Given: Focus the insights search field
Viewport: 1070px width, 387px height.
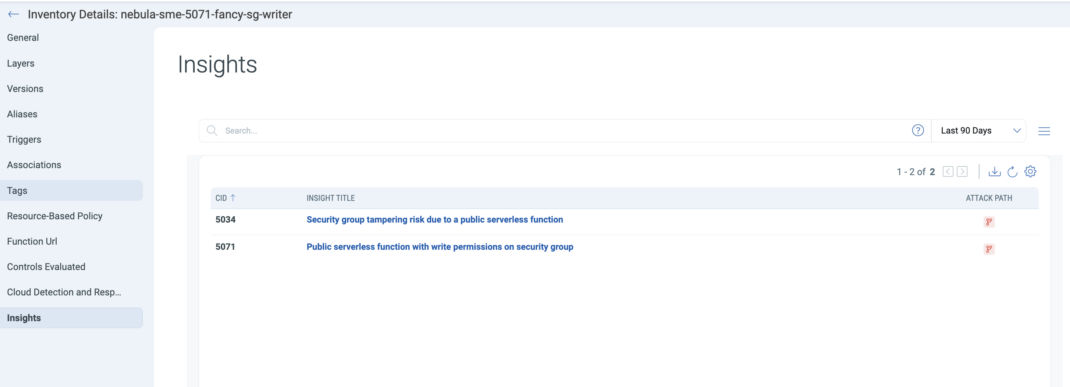Looking at the screenshot, I should [560, 130].
